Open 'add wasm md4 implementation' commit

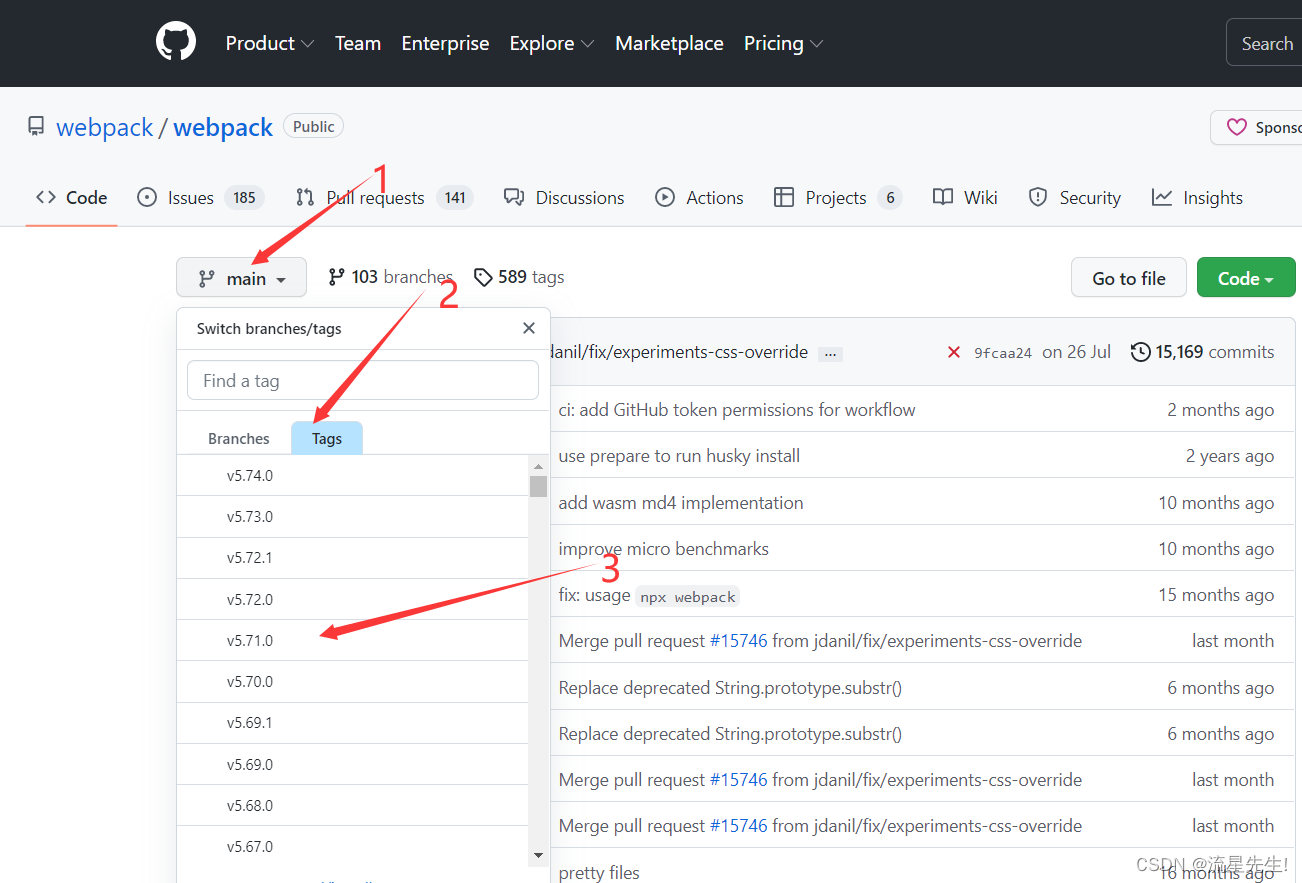pos(681,503)
